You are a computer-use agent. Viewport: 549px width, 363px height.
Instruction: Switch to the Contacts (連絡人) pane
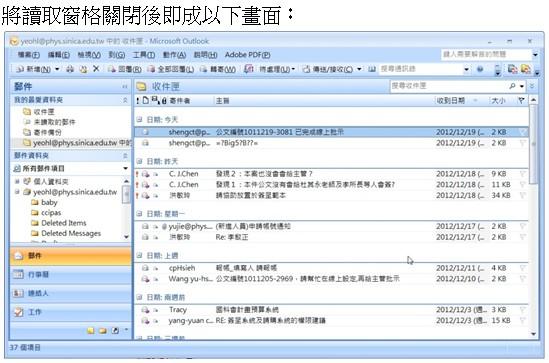tap(71, 293)
